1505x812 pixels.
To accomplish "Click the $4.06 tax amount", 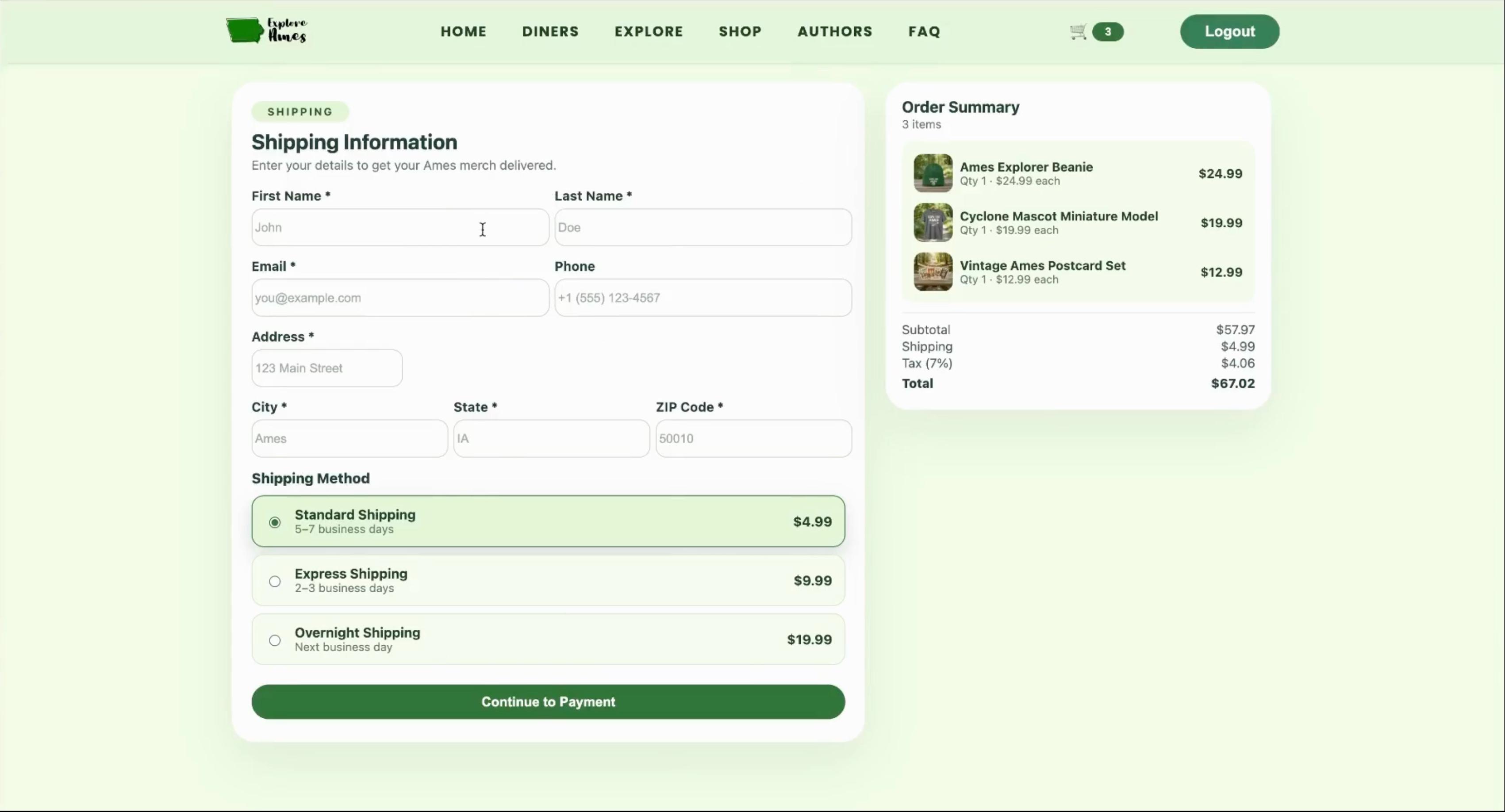I will pyautogui.click(x=1237, y=363).
